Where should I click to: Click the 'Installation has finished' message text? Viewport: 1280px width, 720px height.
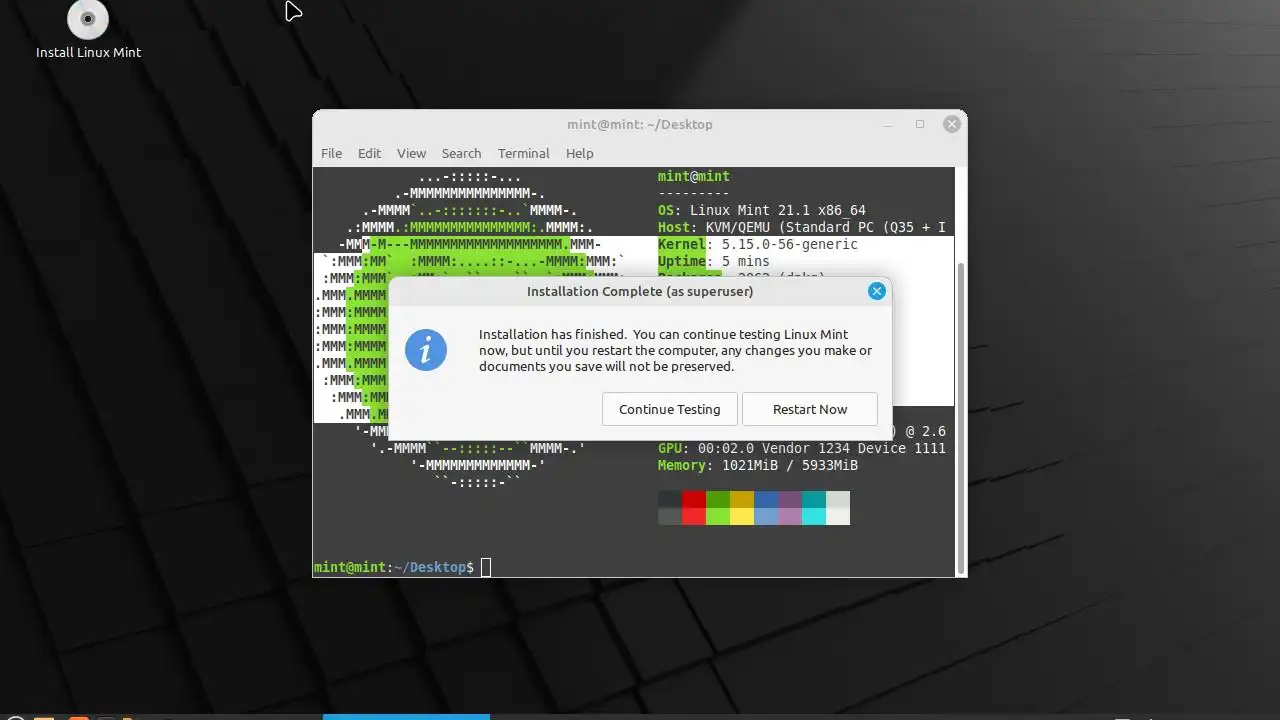[x=675, y=350]
